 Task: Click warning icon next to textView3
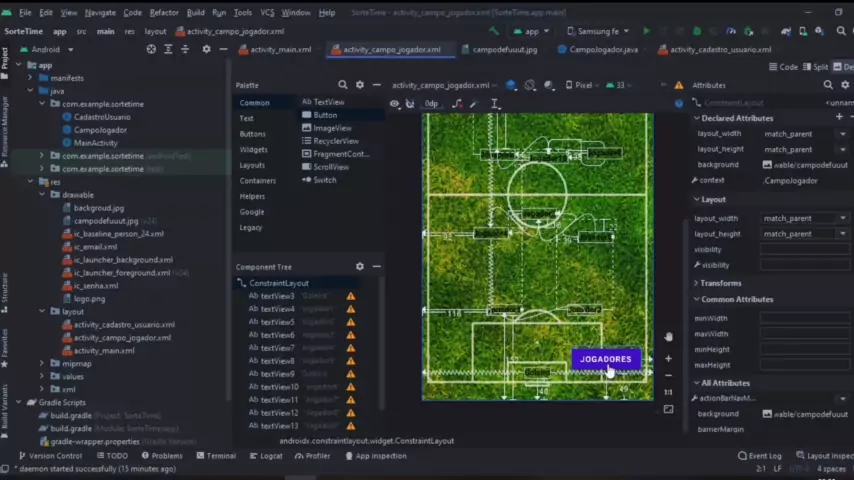pyautogui.click(x=351, y=296)
